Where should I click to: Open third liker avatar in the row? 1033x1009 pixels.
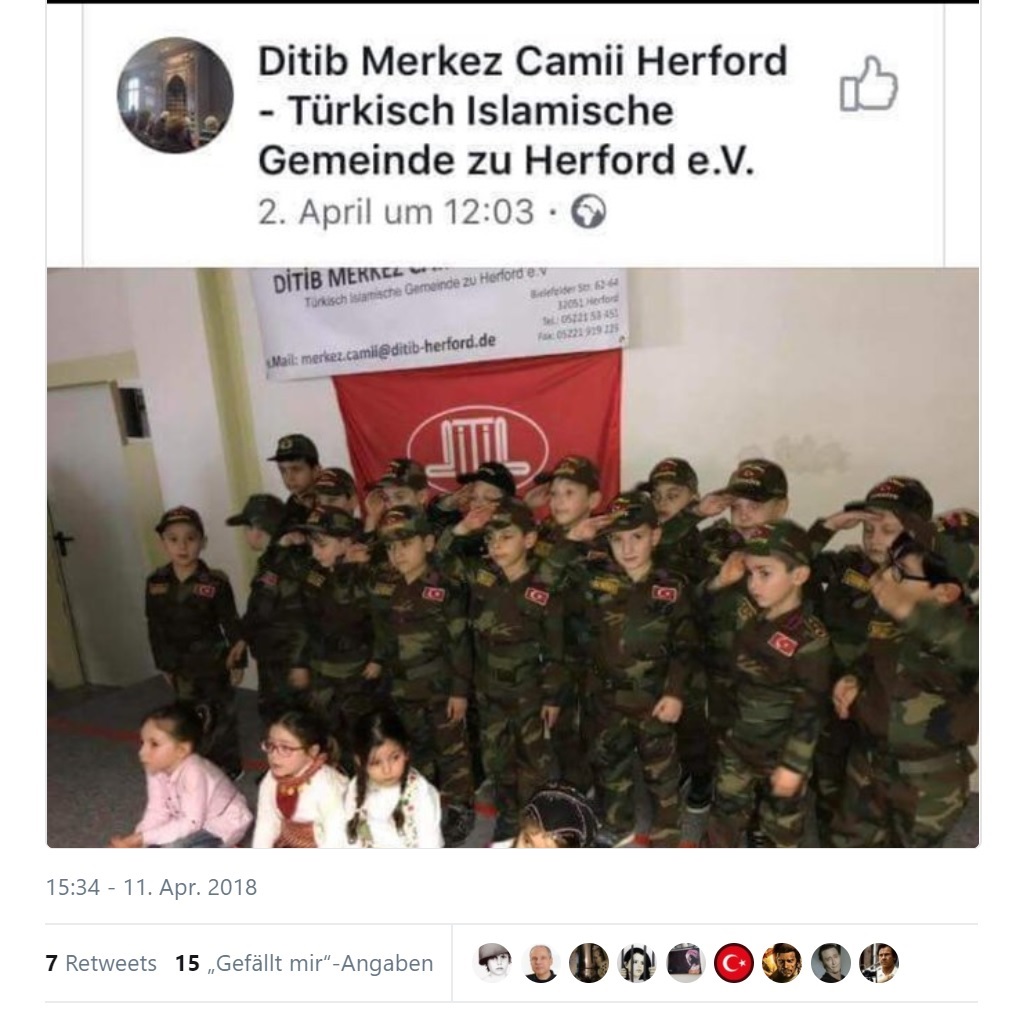589,963
